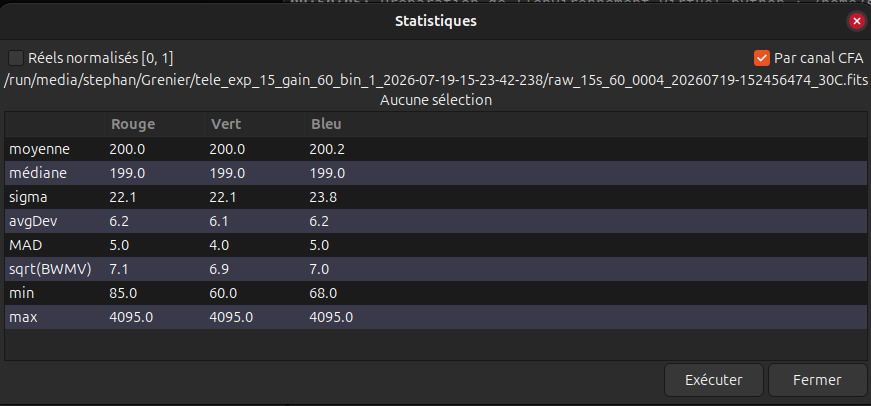Close the Statistiques dialog with red X
Viewport: 871px width, 406px height.
click(856, 21)
